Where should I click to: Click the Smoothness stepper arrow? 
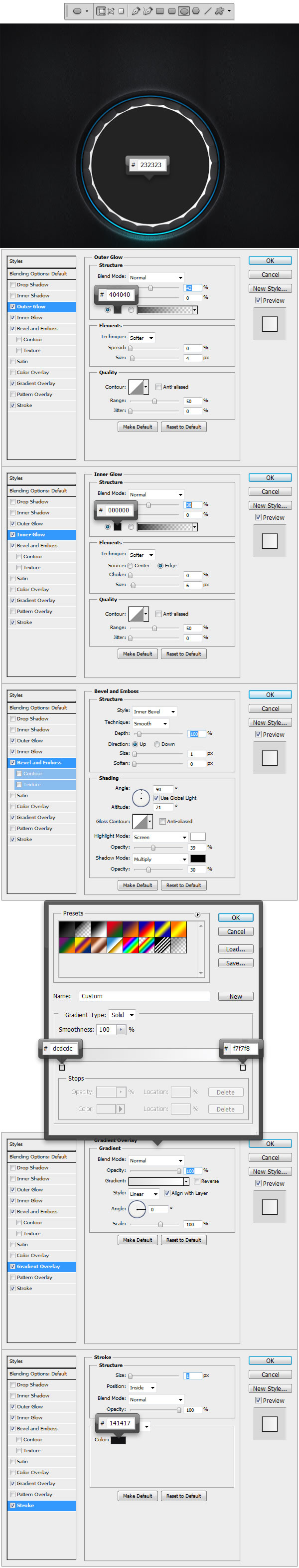[x=121, y=1029]
